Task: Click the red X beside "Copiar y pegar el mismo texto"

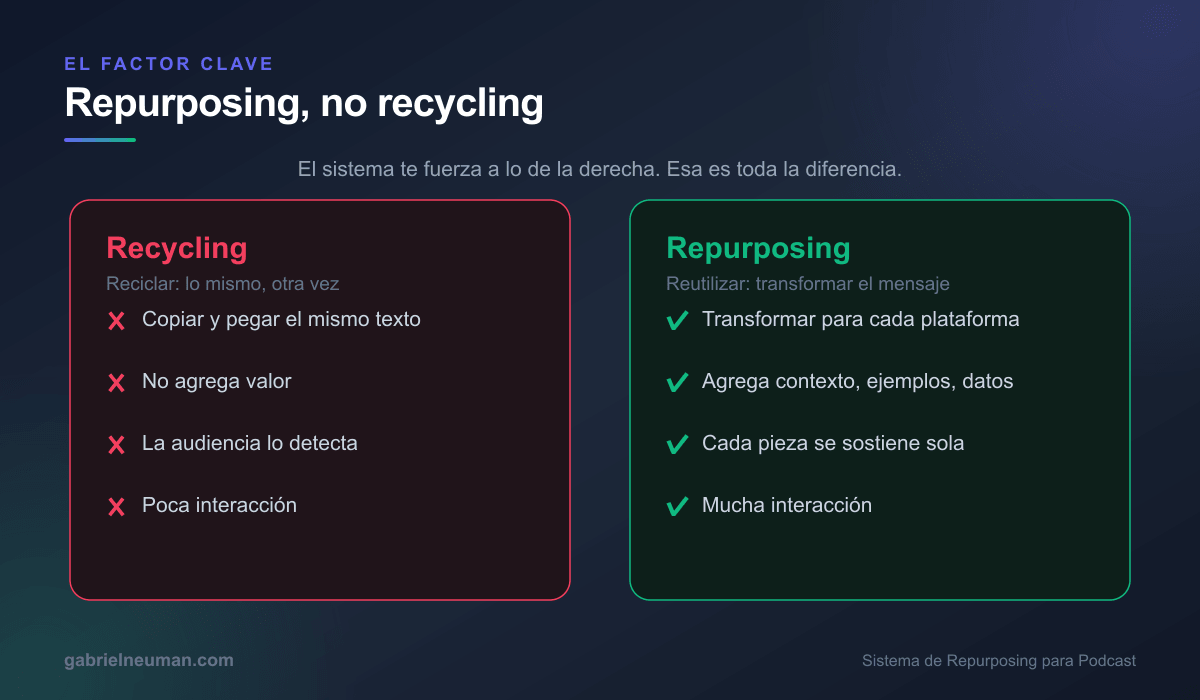Action: point(116,321)
